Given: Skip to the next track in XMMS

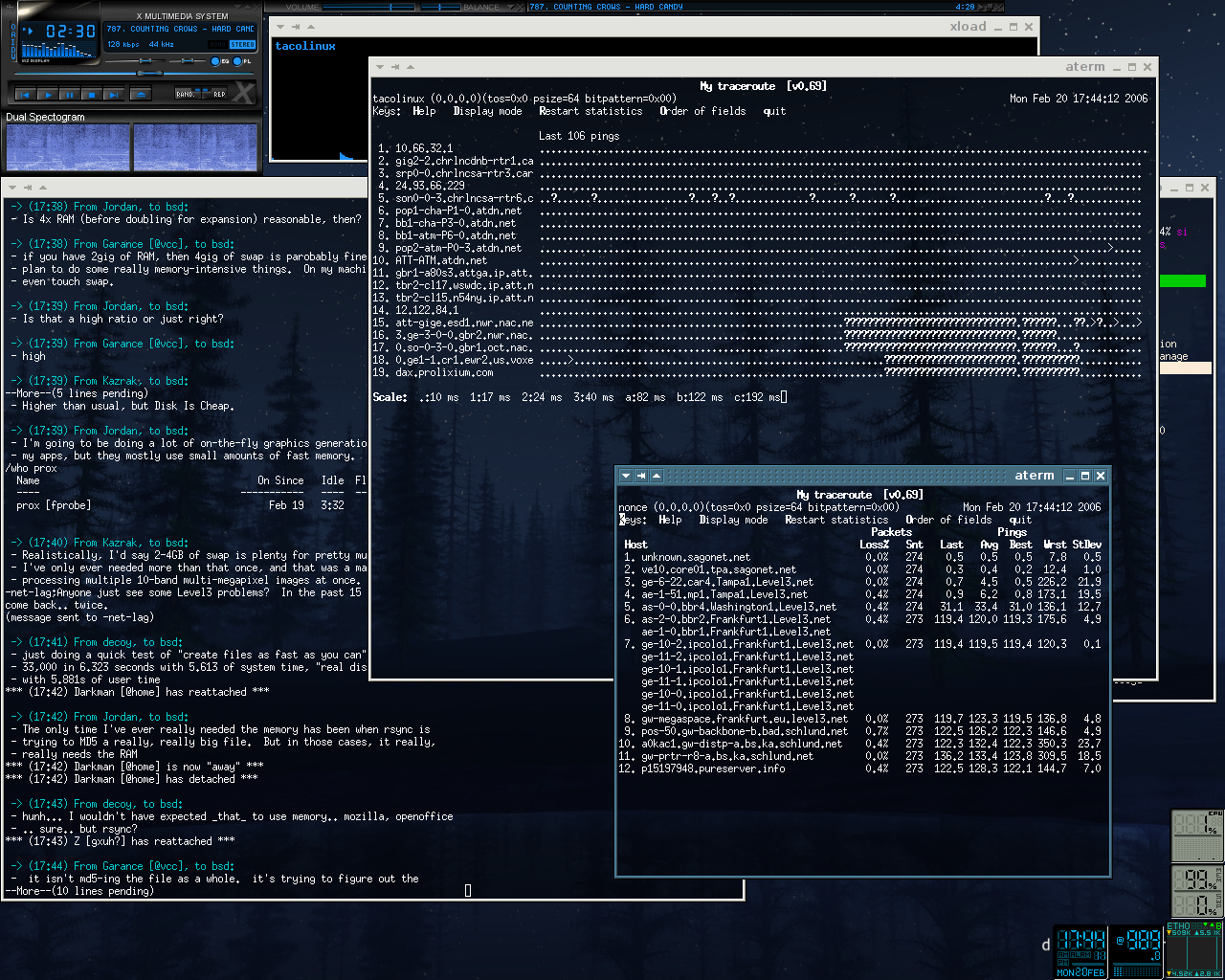Looking at the screenshot, I should pyautogui.click(x=114, y=94).
